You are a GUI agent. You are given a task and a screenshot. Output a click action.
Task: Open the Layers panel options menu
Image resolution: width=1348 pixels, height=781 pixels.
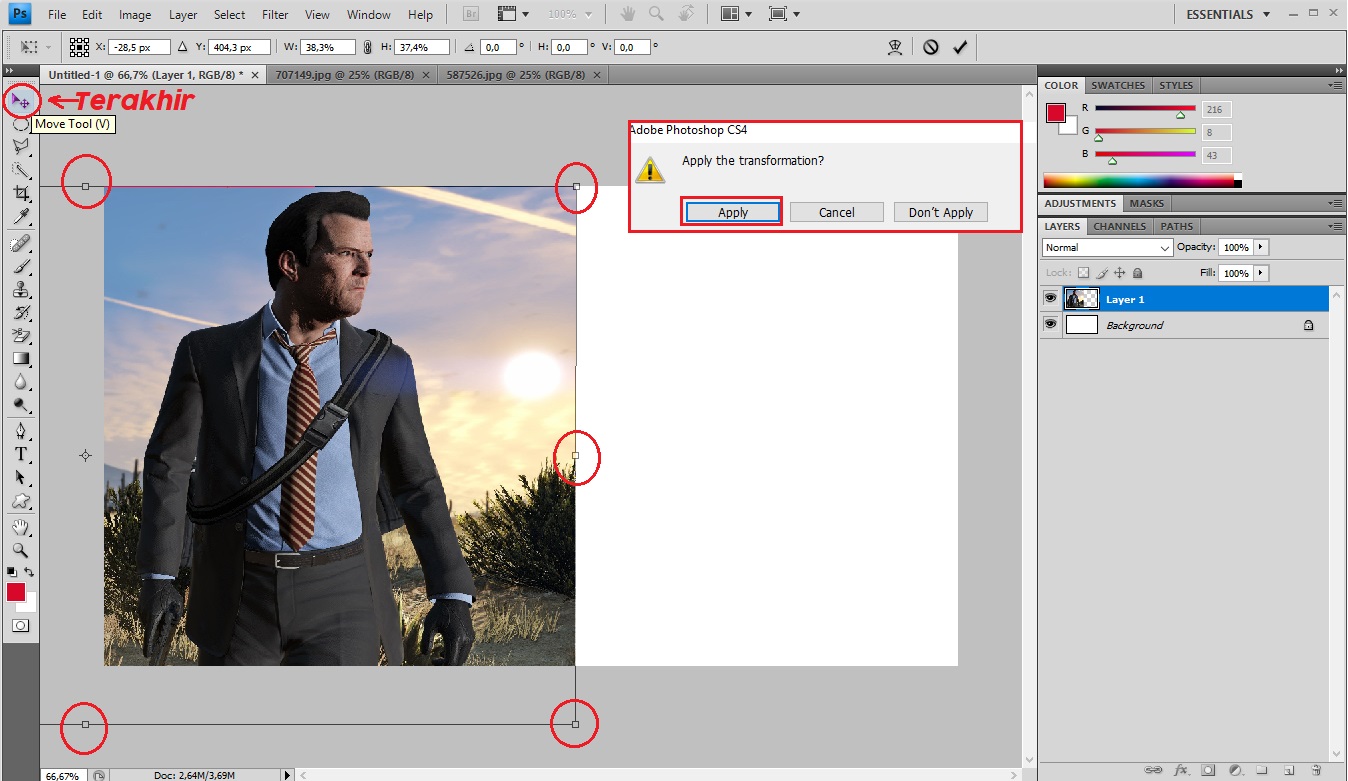1336,227
